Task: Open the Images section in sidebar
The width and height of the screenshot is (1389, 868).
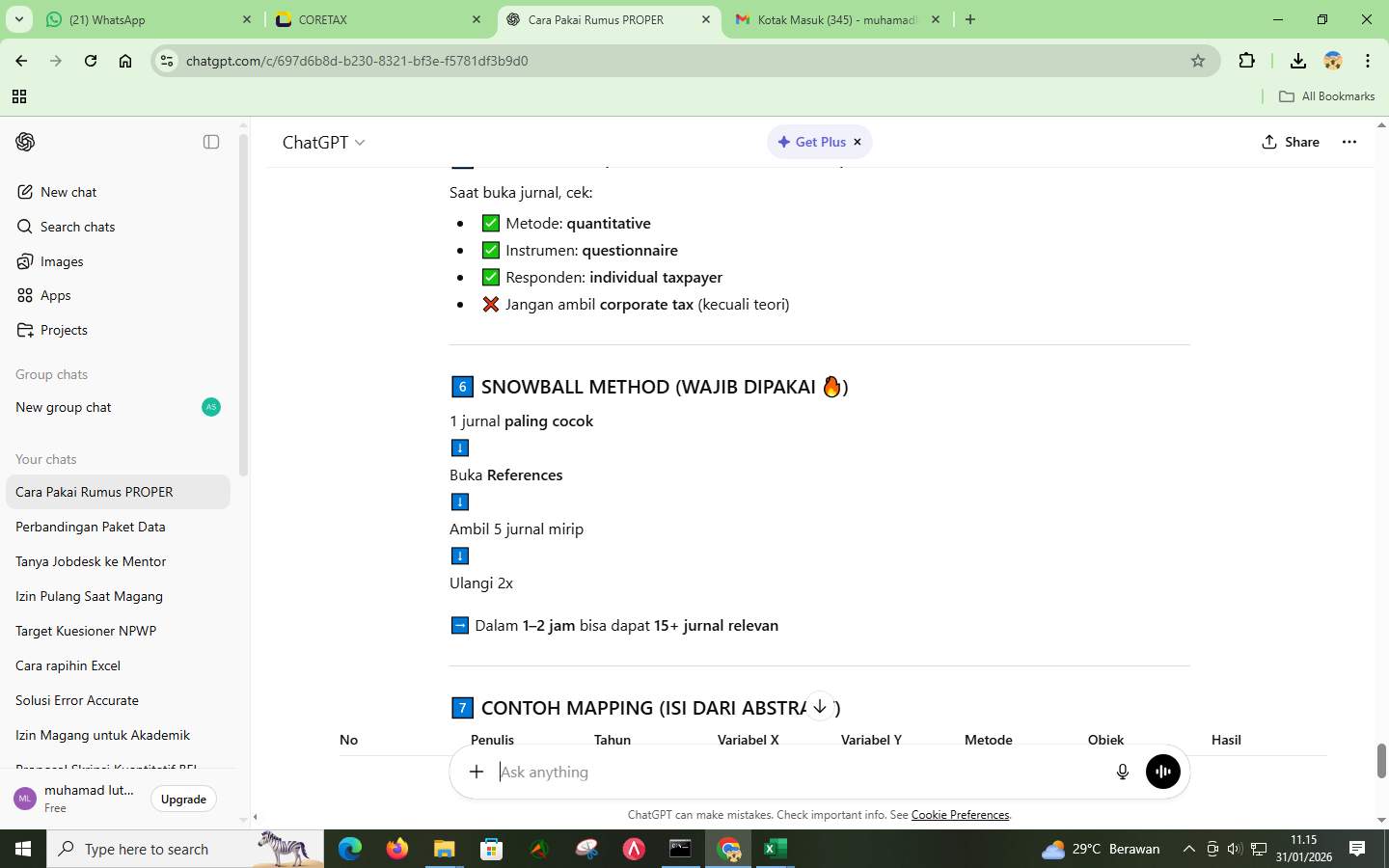Action: click(60, 261)
